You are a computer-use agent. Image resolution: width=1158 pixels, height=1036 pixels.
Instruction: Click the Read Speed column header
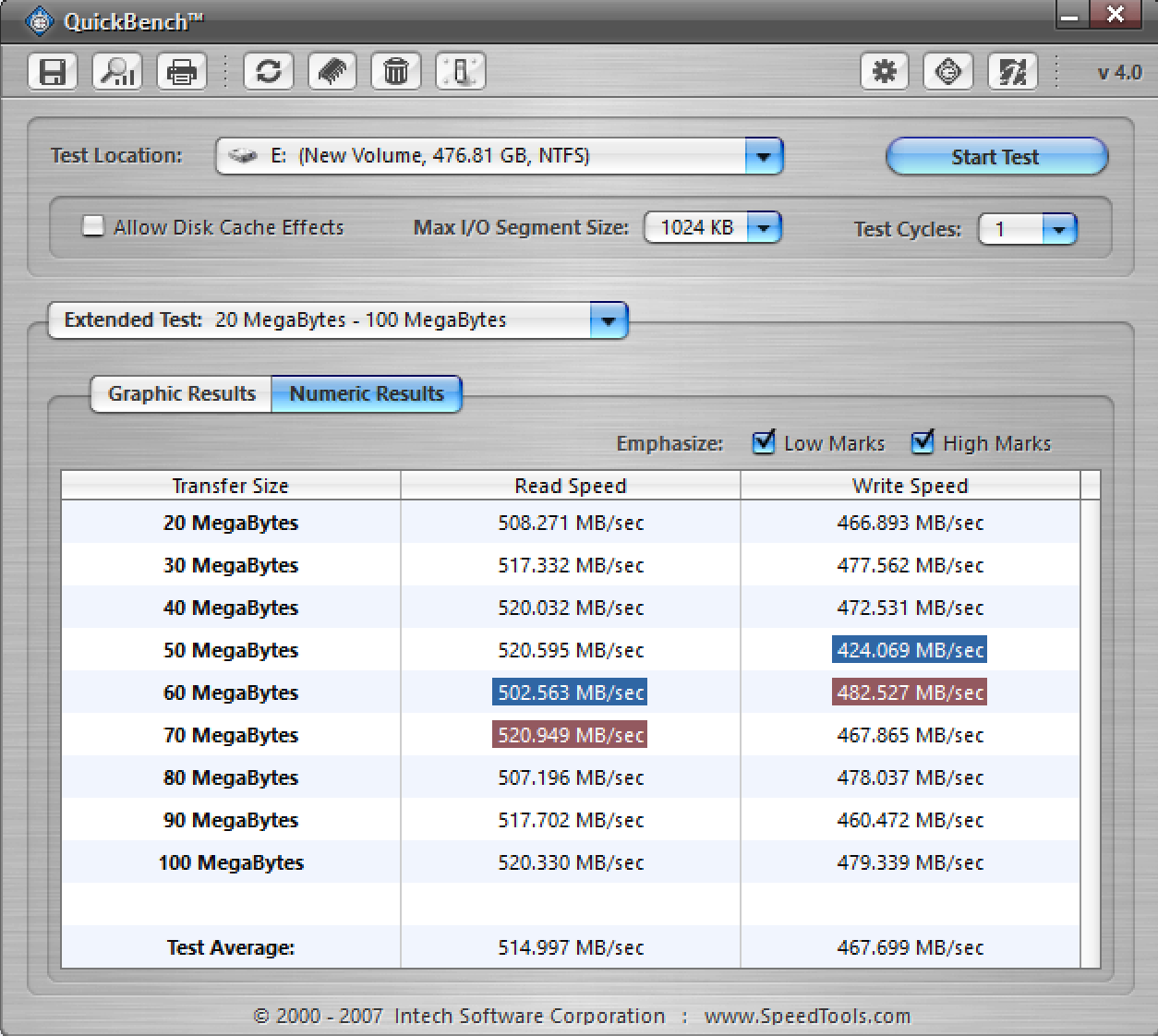coord(570,486)
